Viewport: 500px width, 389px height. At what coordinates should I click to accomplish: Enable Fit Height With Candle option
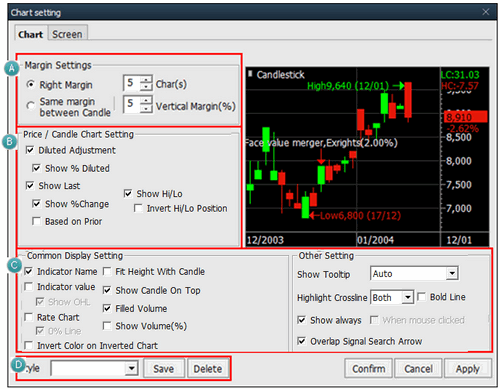[x=107, y=272]
